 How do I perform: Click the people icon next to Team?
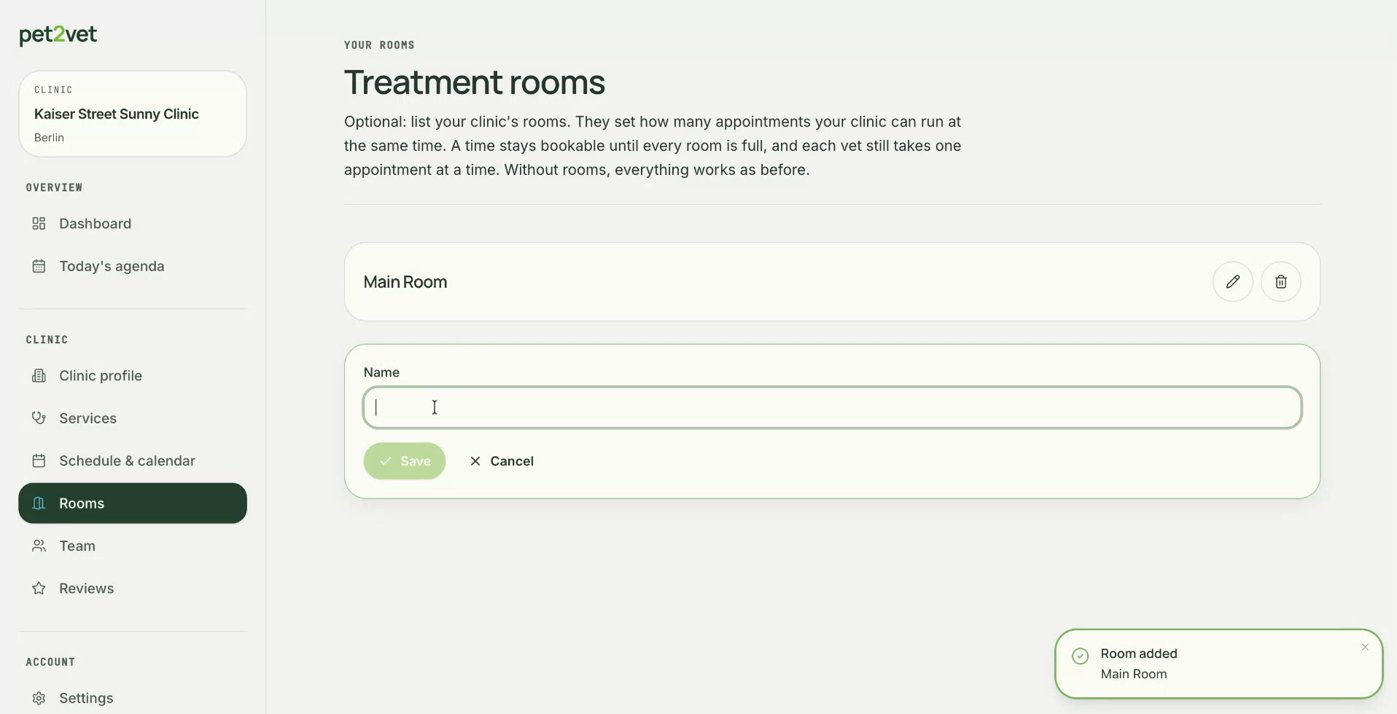pos(39,546)
